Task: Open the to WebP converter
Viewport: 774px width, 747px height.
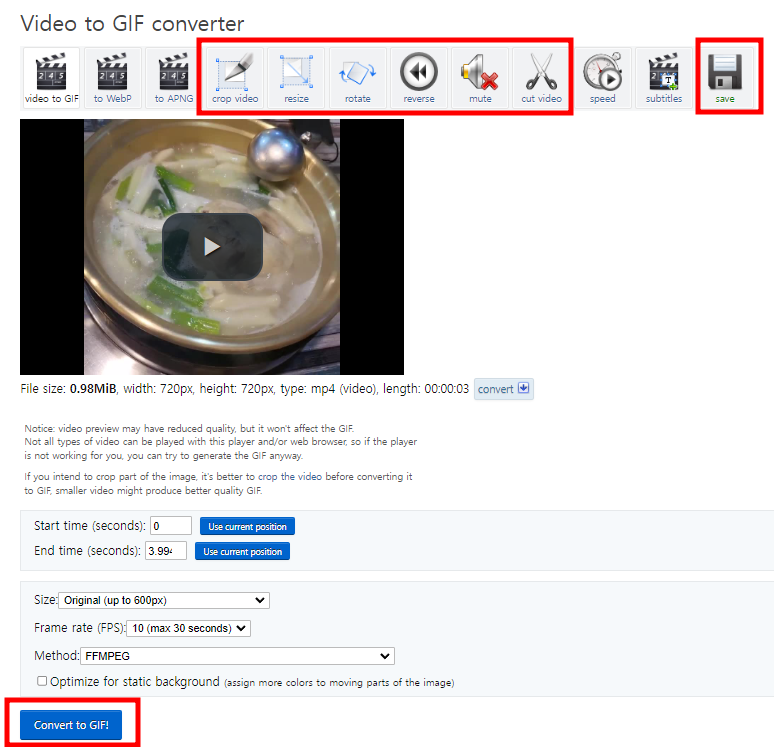Action: tap(113, 78)
